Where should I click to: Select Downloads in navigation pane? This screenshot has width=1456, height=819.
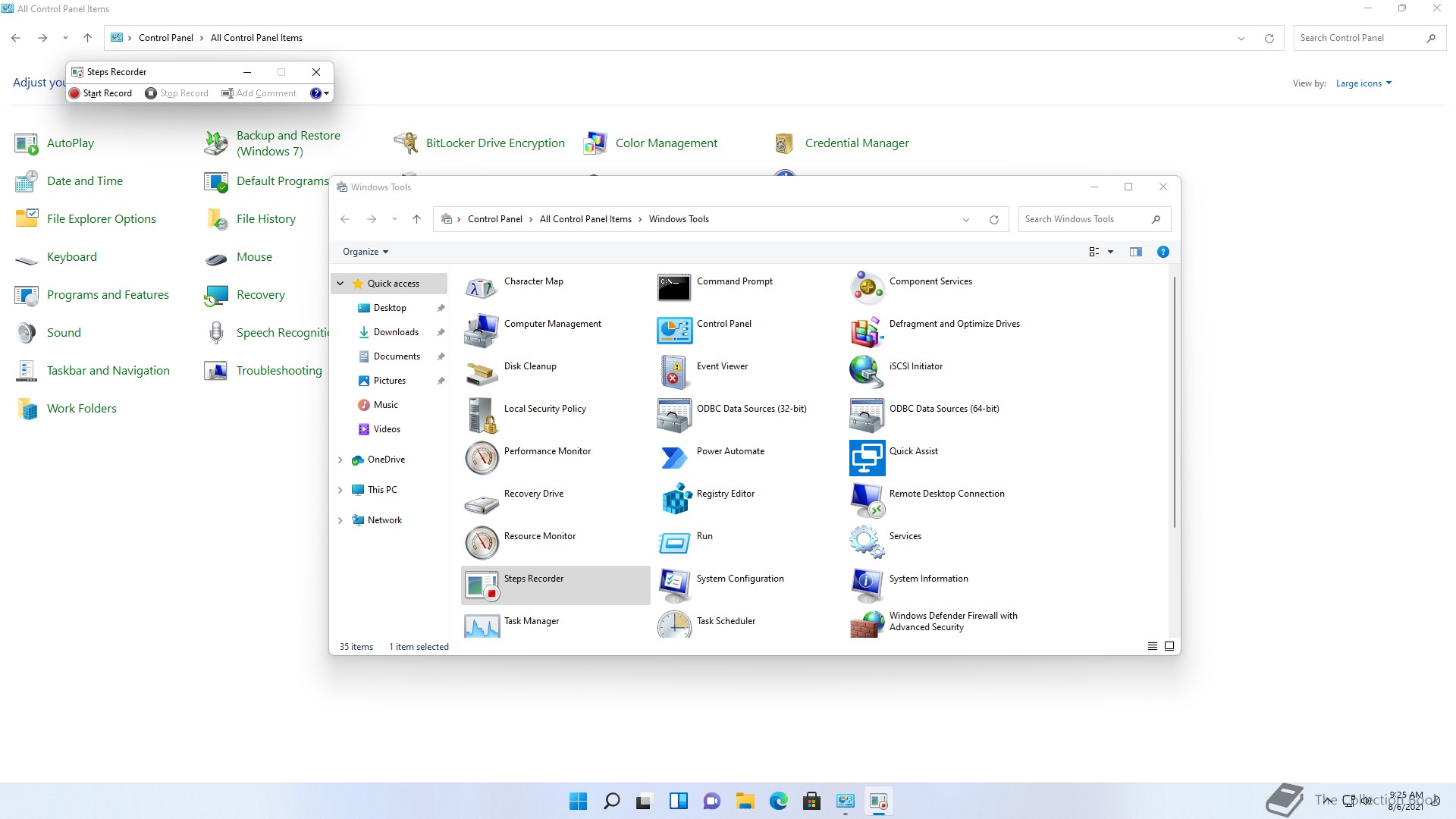tap(396, 332)
